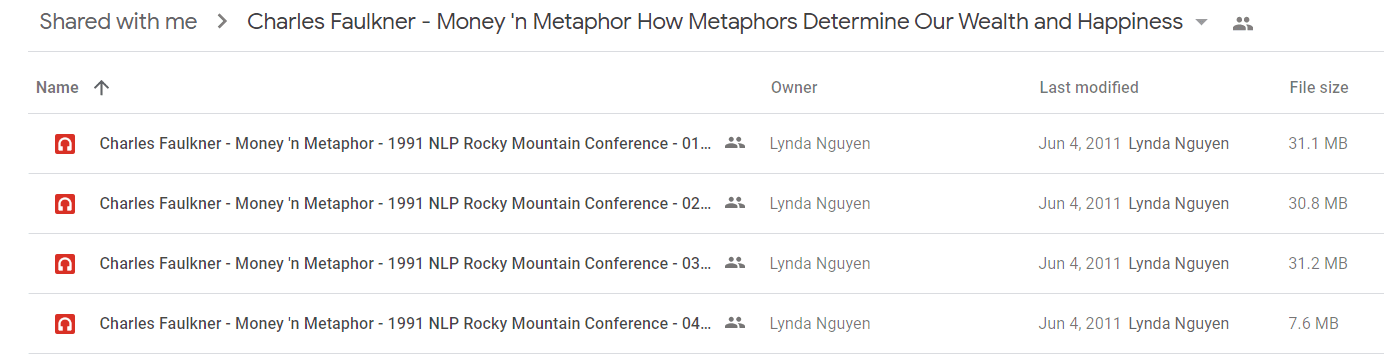Go back to Shared with me

(x=118, y=22)
